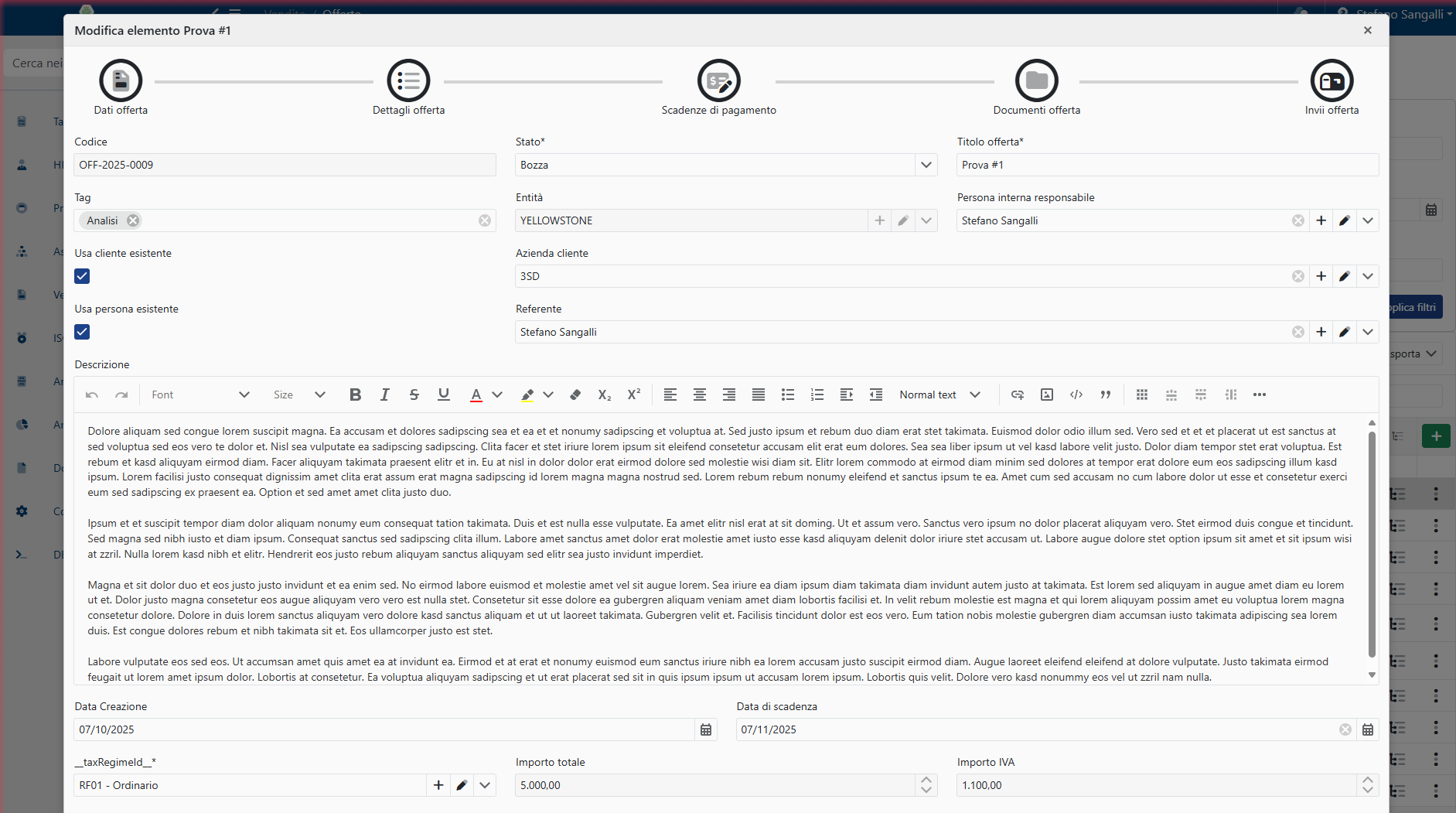Click the Titolo offerta input field
The width and height of the screenshot is (1456, 813).
[x=1167, y=165]
